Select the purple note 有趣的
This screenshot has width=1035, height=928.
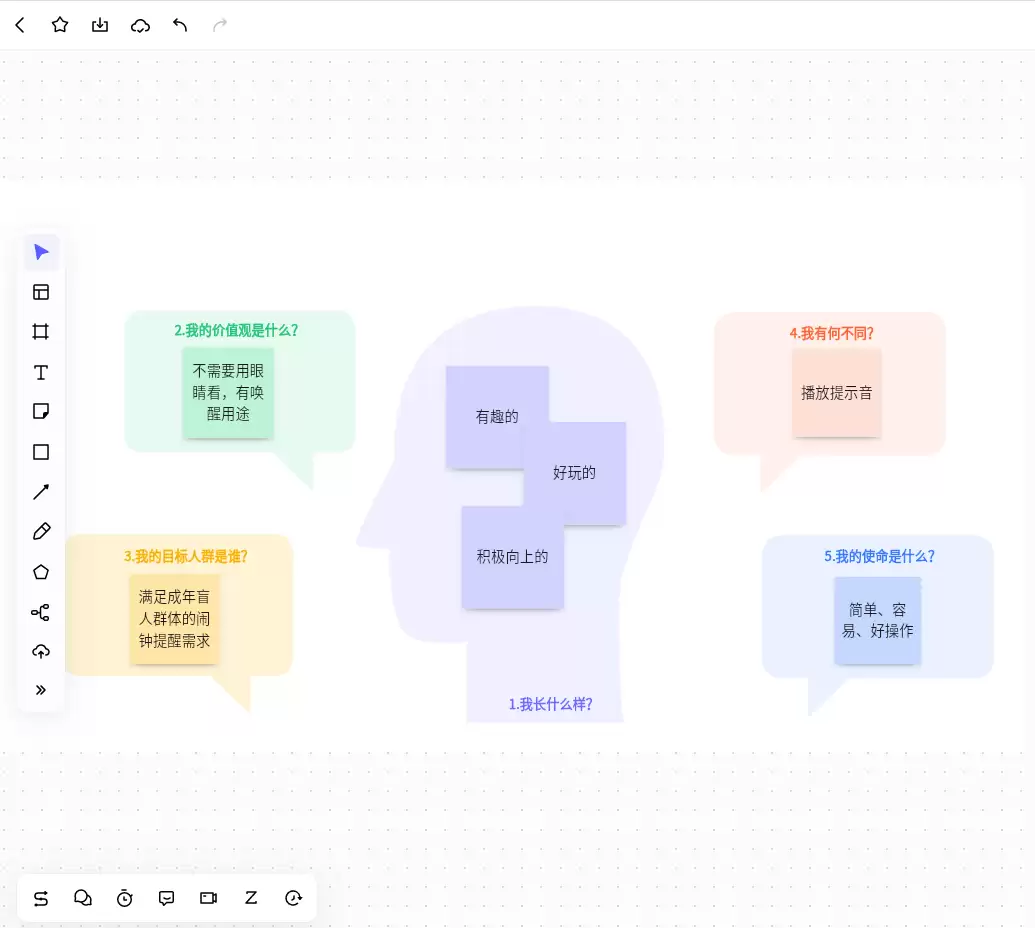497,417
